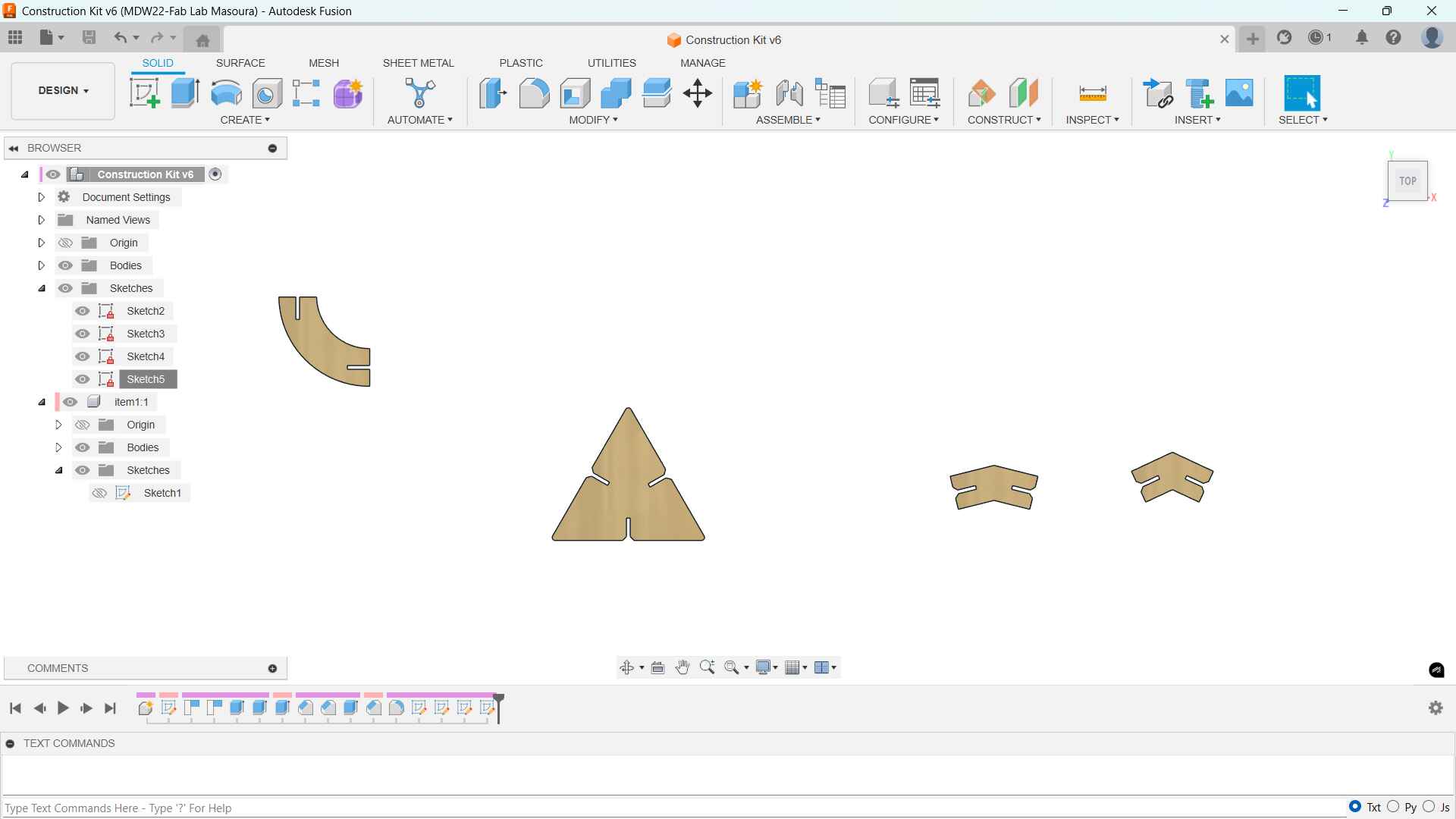Open the MANAGE tab
This screenshot has width=1456, height=819.
[703, 63]
